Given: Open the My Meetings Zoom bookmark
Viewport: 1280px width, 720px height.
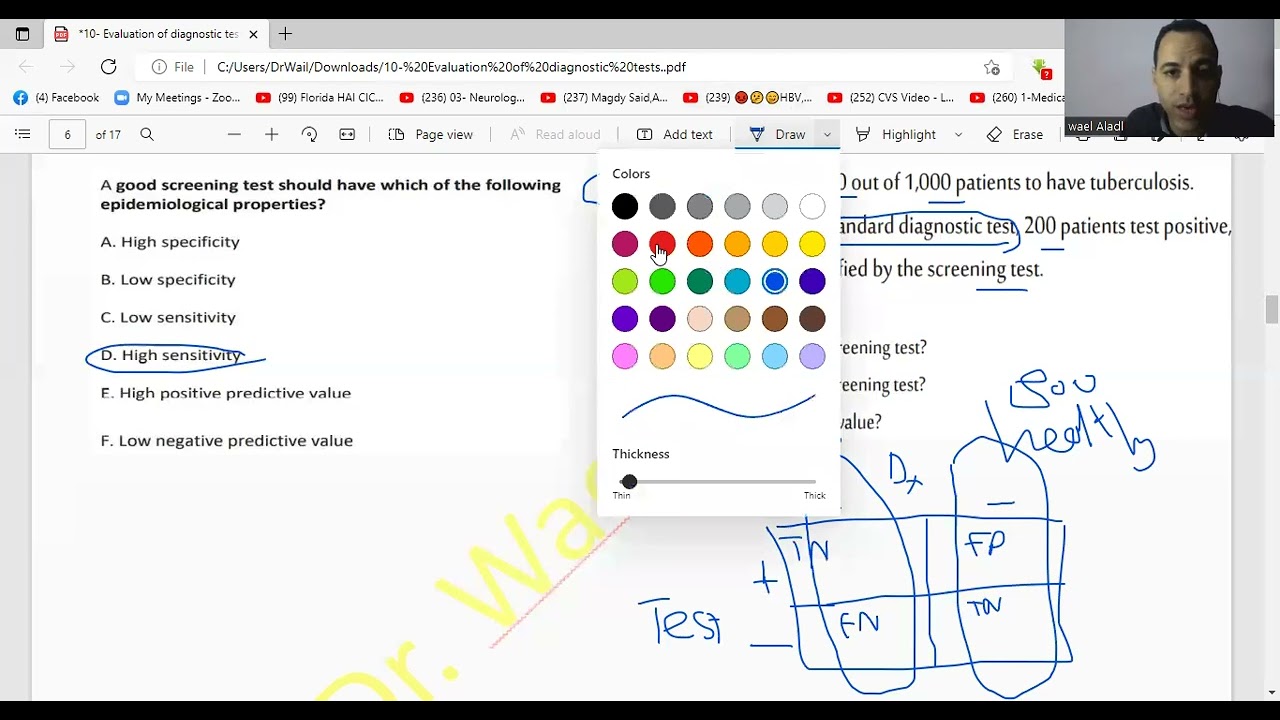Looking at the screenshot, I should [178, 98].
